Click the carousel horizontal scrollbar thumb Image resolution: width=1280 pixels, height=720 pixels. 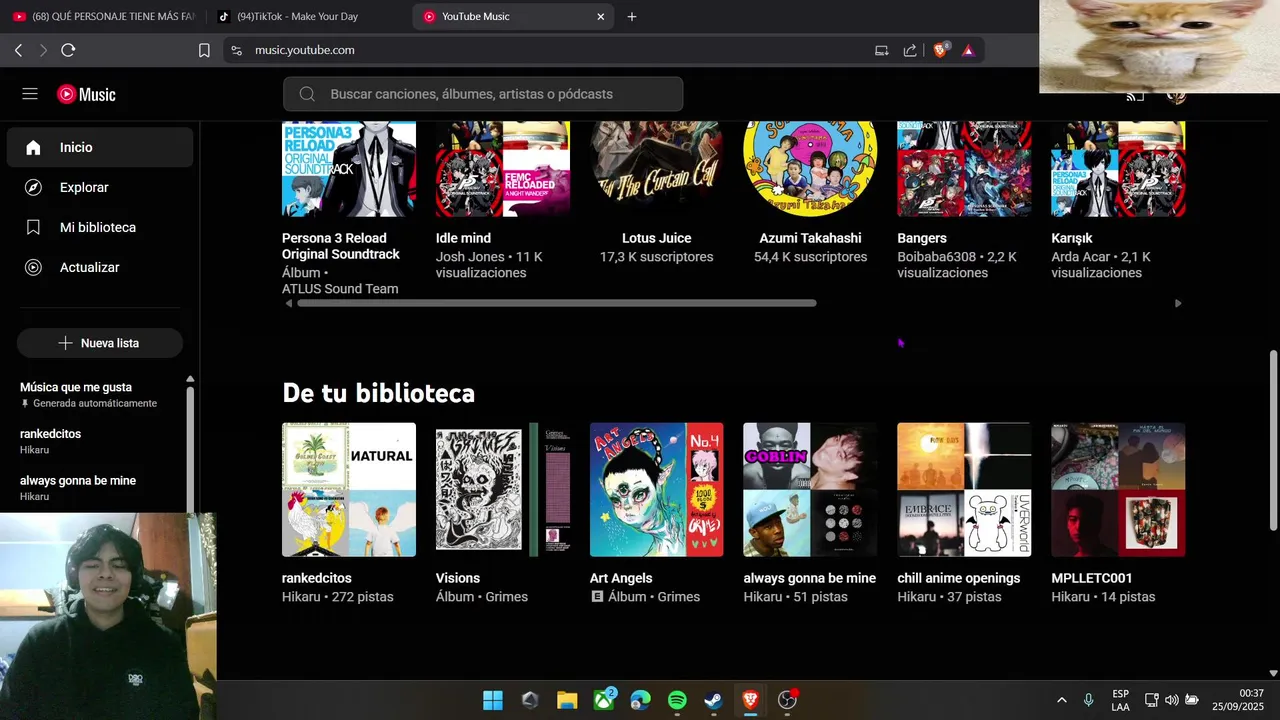(x=557, y=303)
